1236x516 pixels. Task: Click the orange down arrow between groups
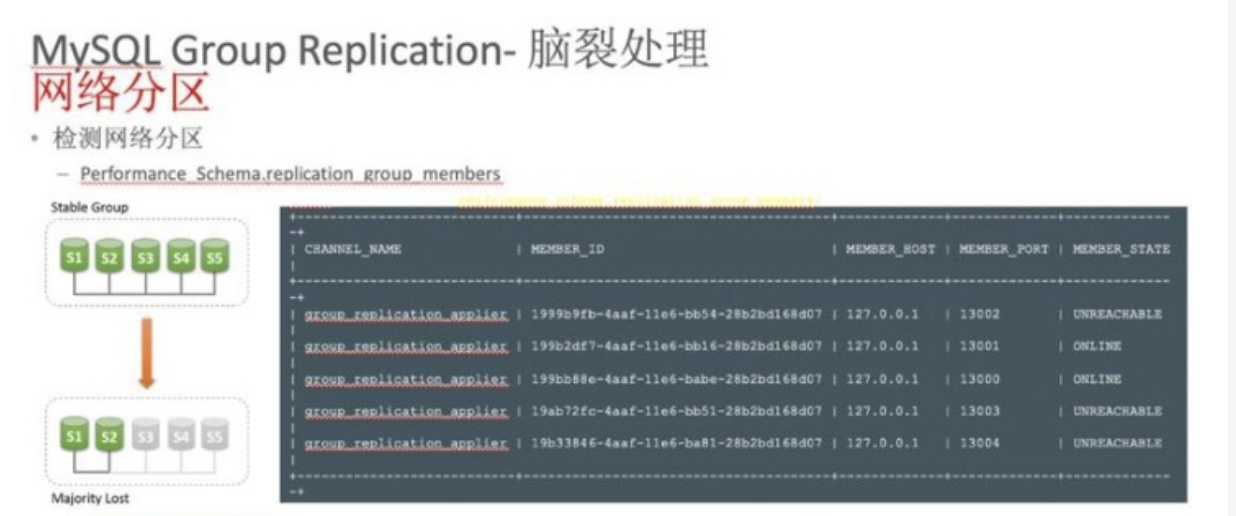pyautogui.click(x=146, y=353)
